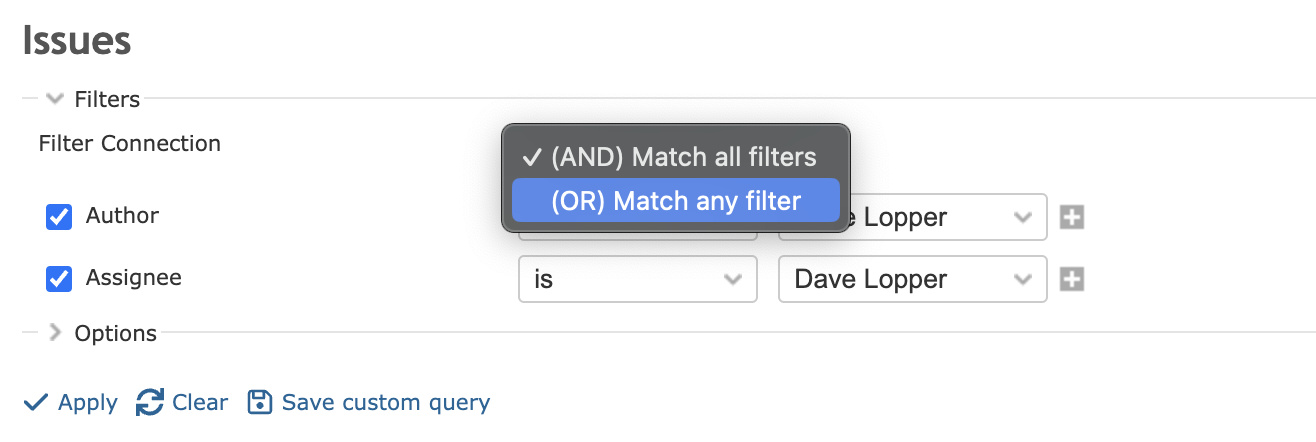Expand the Options section label
Screen dimensions: 1316x442
116,333
